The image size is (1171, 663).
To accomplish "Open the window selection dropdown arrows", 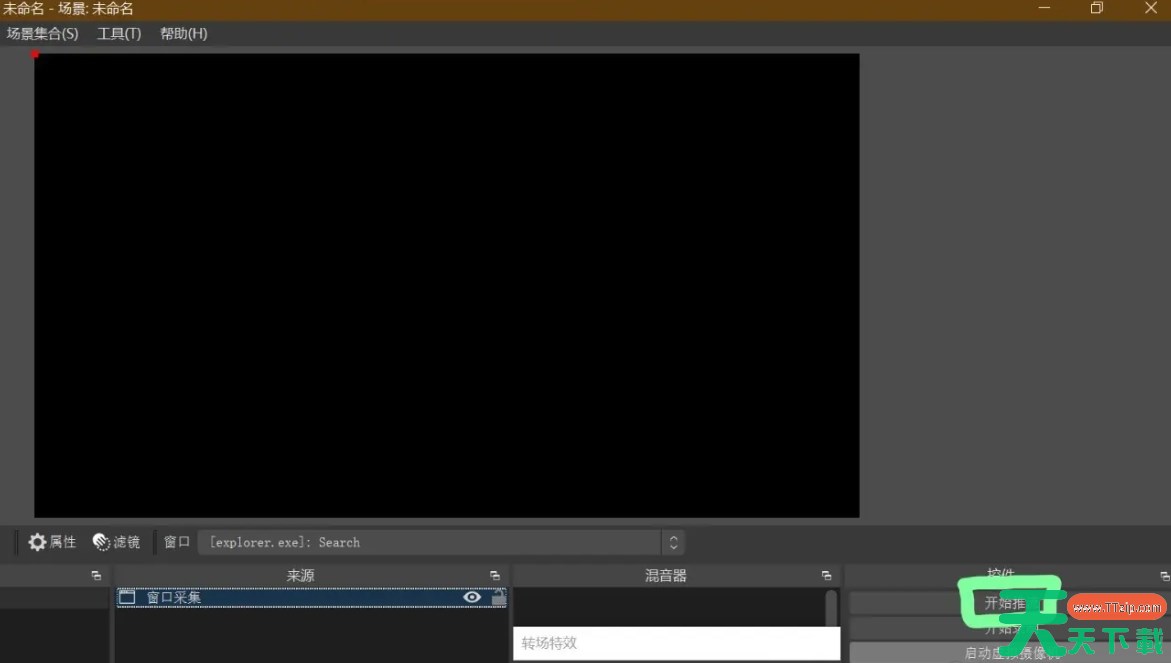I will click(x=673, y=542).
